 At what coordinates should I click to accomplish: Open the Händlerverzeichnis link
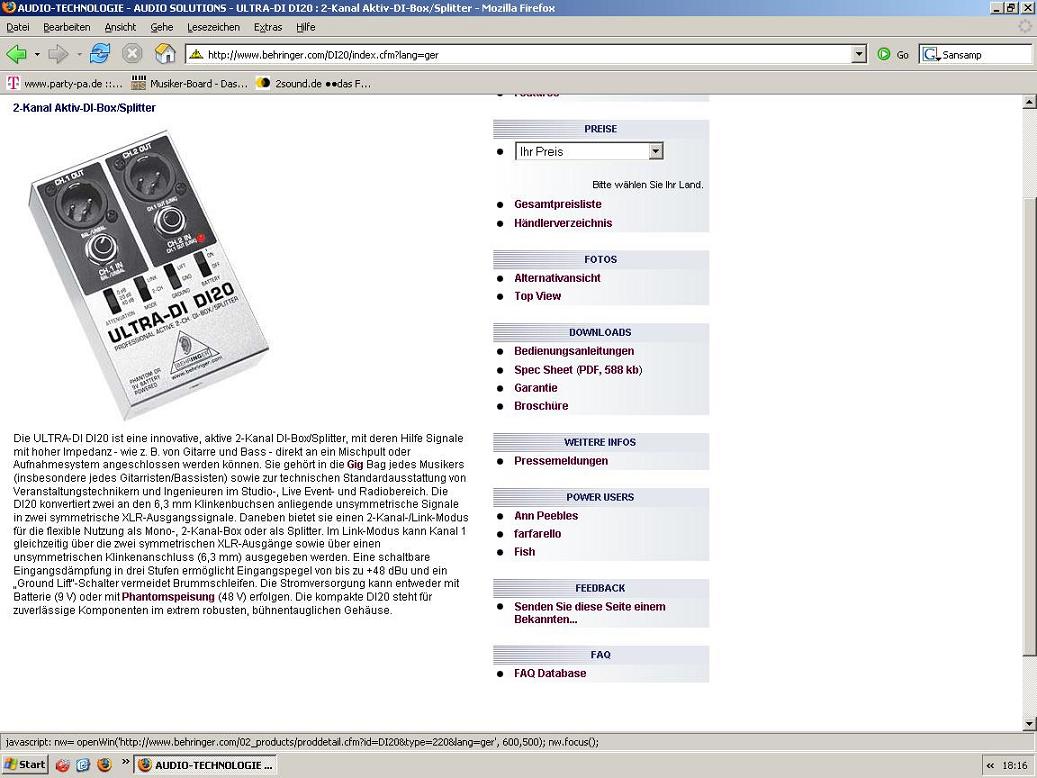563,223
